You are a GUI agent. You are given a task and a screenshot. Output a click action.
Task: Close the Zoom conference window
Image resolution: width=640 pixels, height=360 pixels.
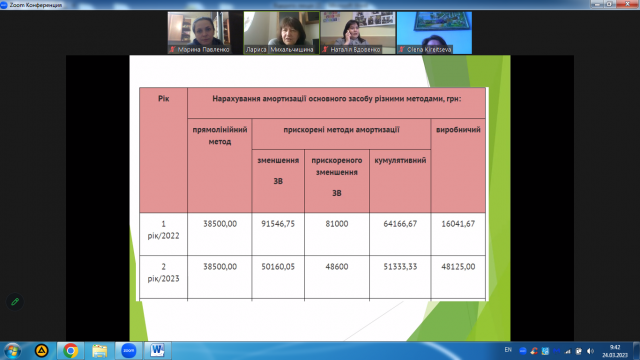point(627,4)
